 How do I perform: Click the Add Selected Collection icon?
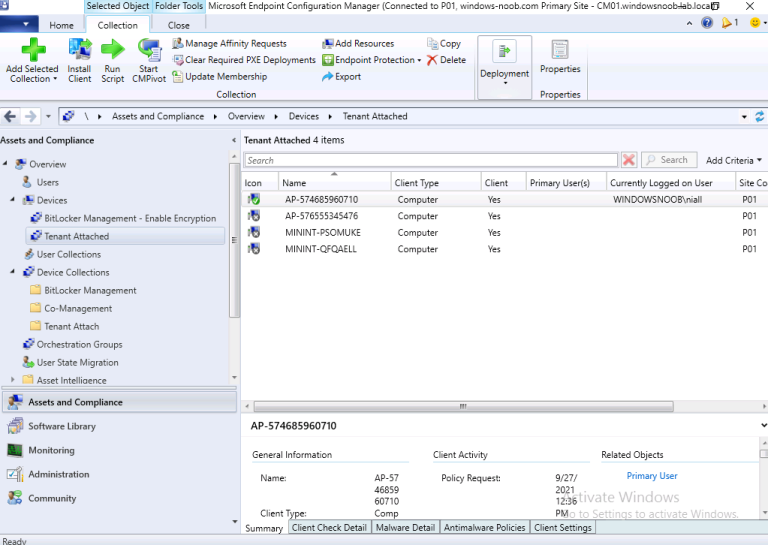(x=33, y=50)
